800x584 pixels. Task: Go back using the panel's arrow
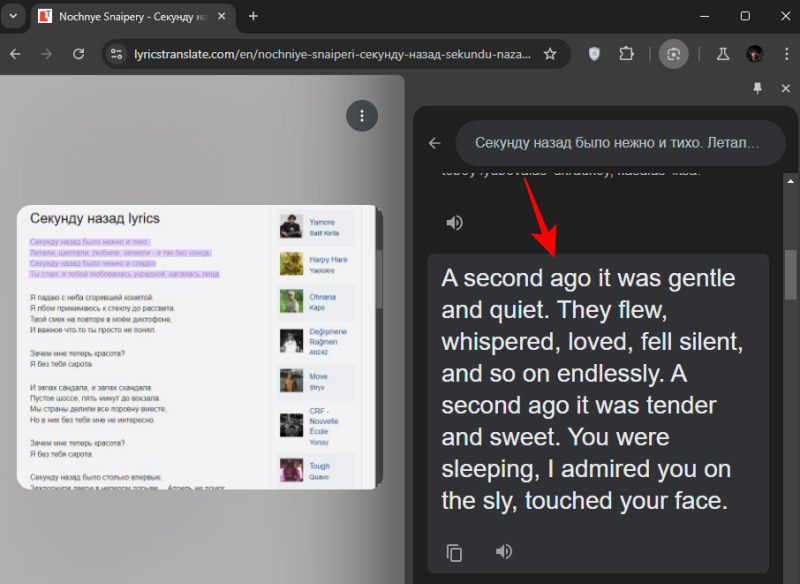(433, 143)
